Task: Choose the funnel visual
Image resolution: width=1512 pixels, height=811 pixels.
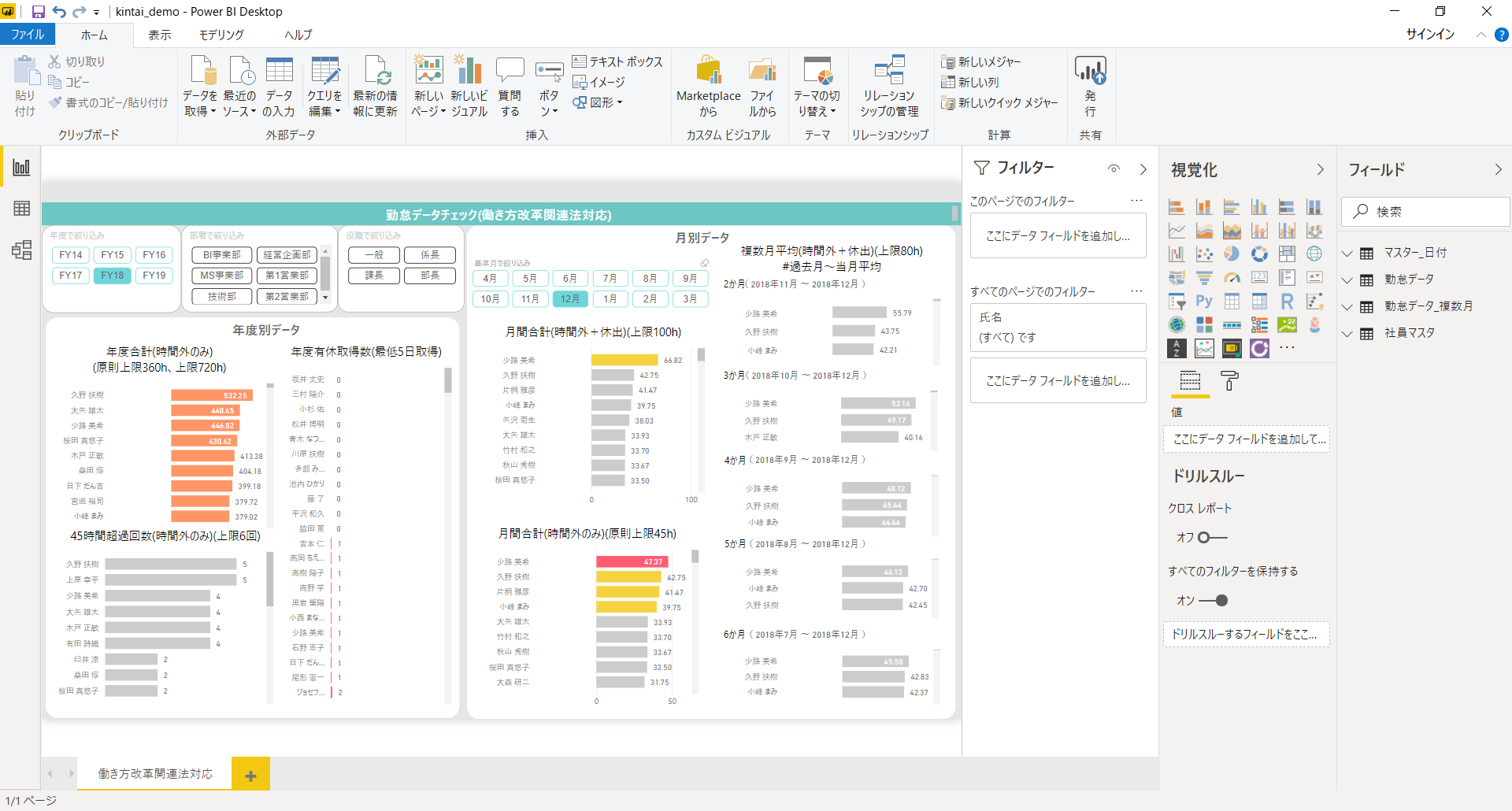Action: pyautogui.click(x=1204, y=277)
